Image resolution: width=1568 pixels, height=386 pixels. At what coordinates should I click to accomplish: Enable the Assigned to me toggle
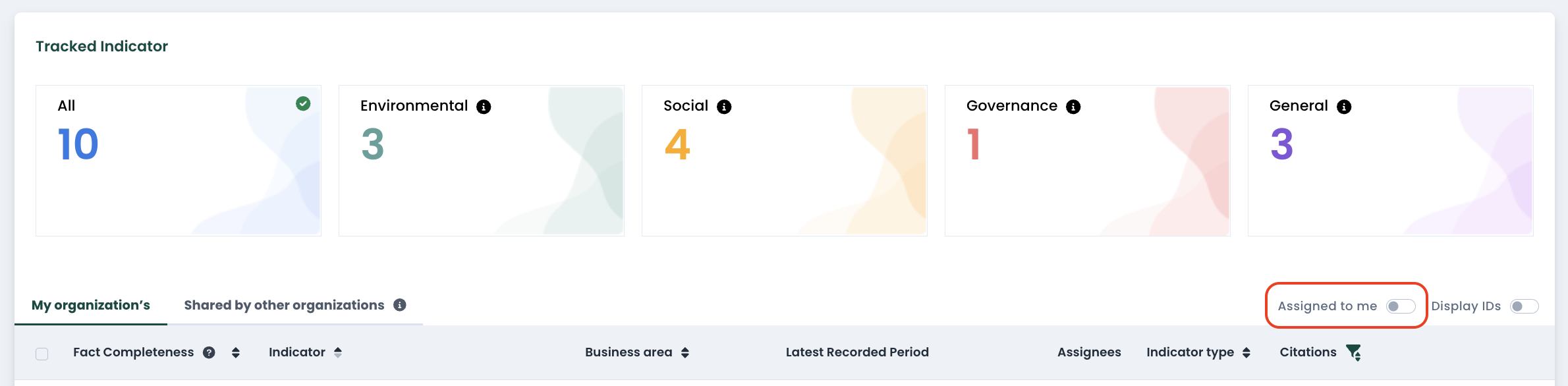tap(1401, 306)
